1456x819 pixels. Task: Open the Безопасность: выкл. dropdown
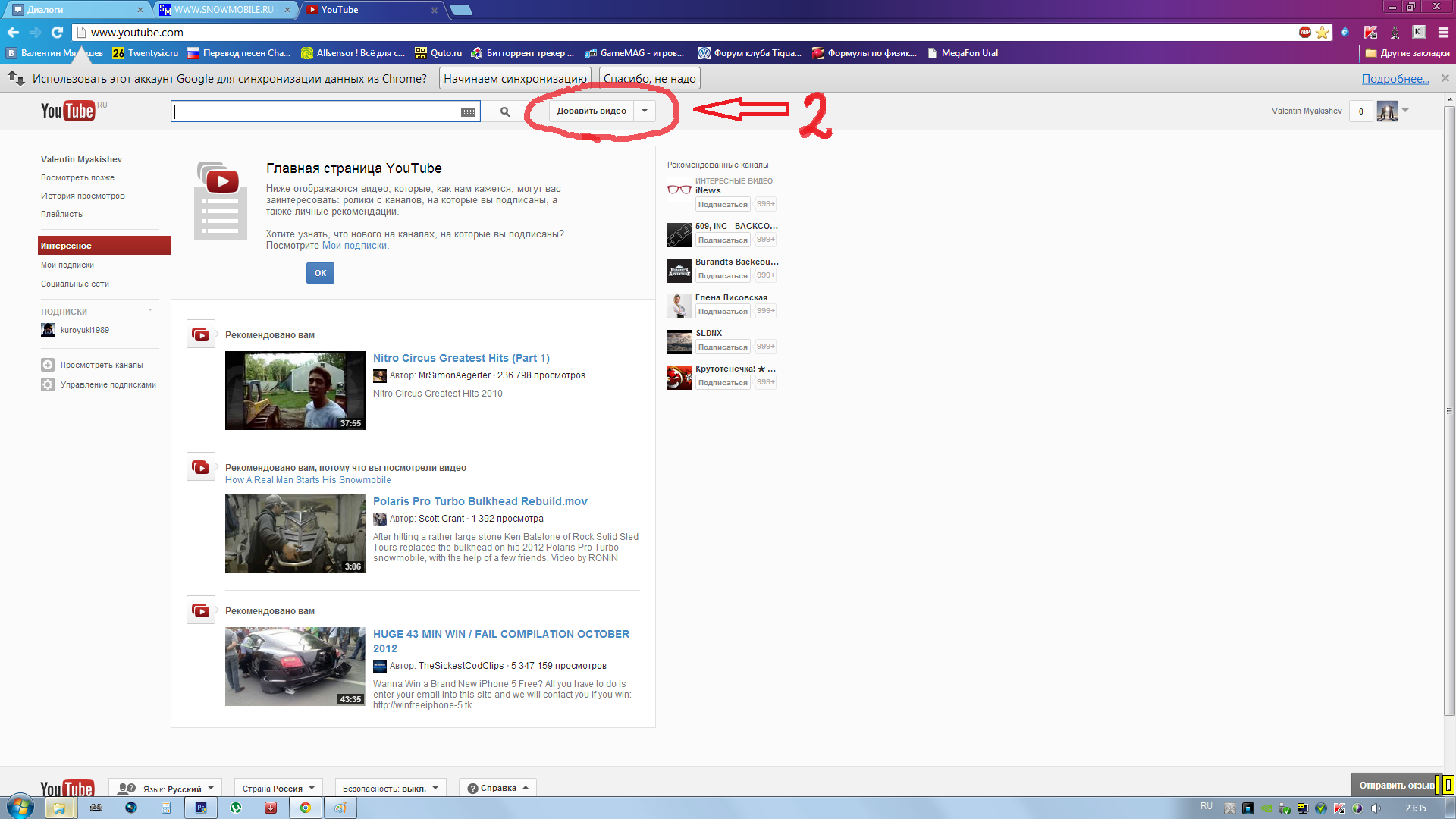click(390, 788)
